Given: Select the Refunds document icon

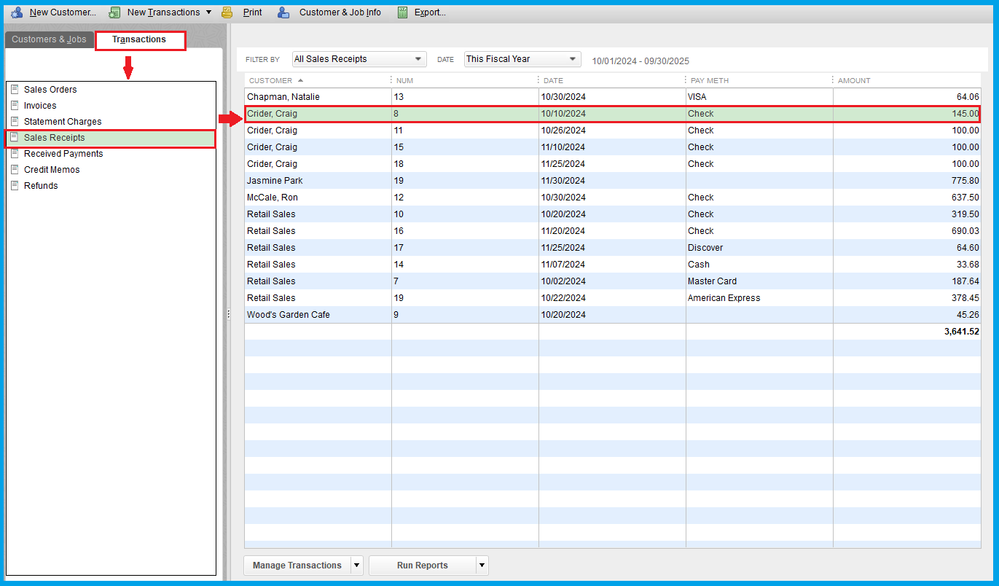Looking at the screenshot, I should click(x=14, y=186).
